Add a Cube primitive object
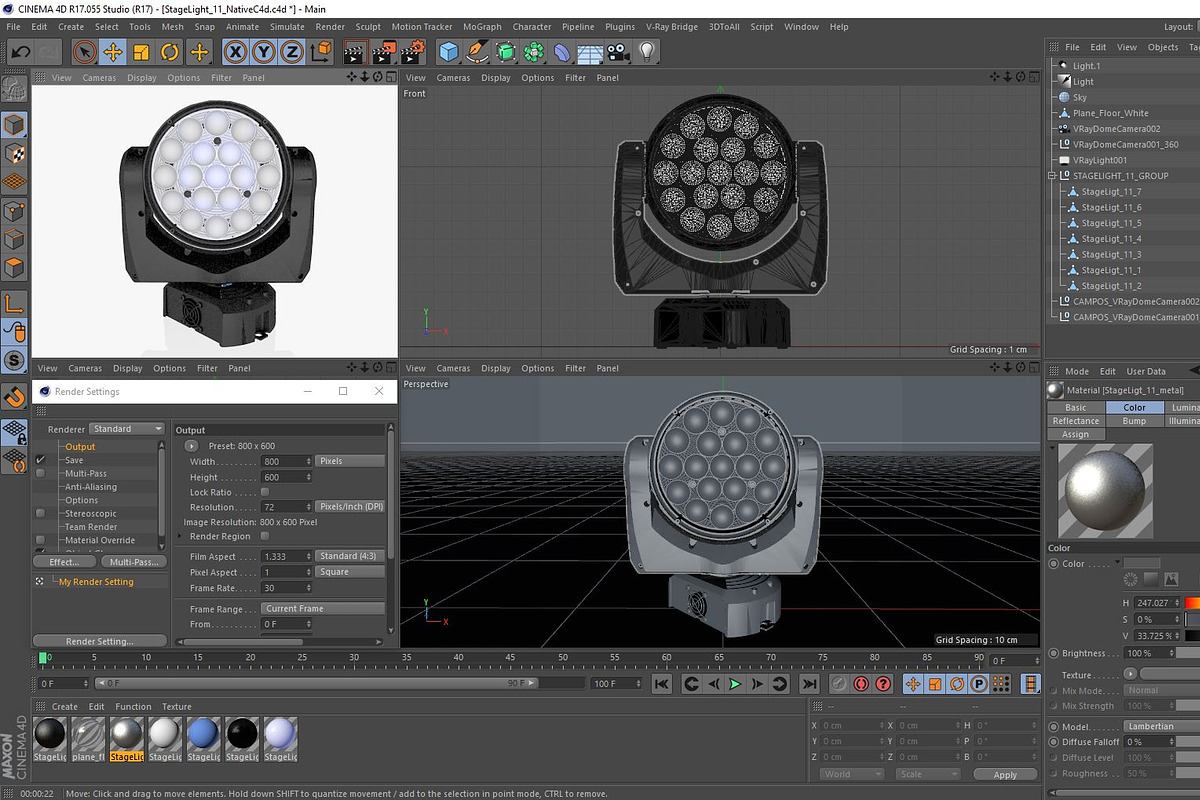The width and height of the screenshot is (1200, 800). pos(449,52)
